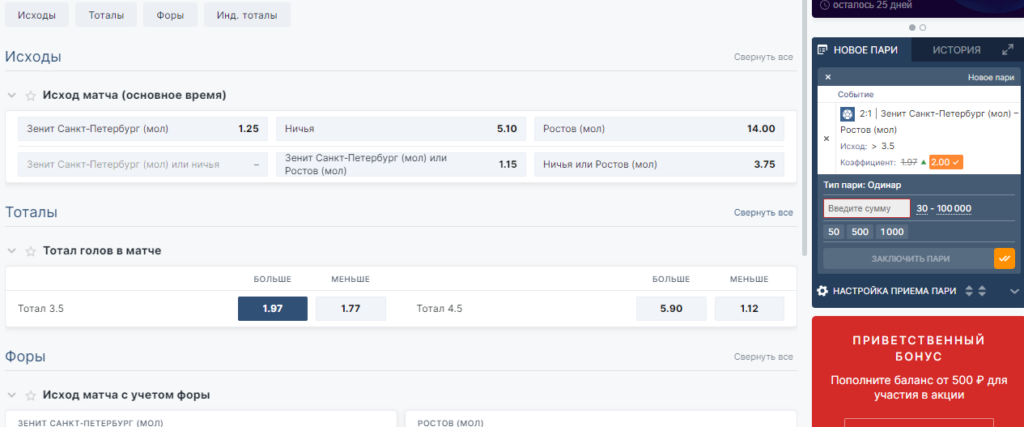1024x427 pixels.
Task: Go to the second promo slide dot
Action: tap(923, 27)
